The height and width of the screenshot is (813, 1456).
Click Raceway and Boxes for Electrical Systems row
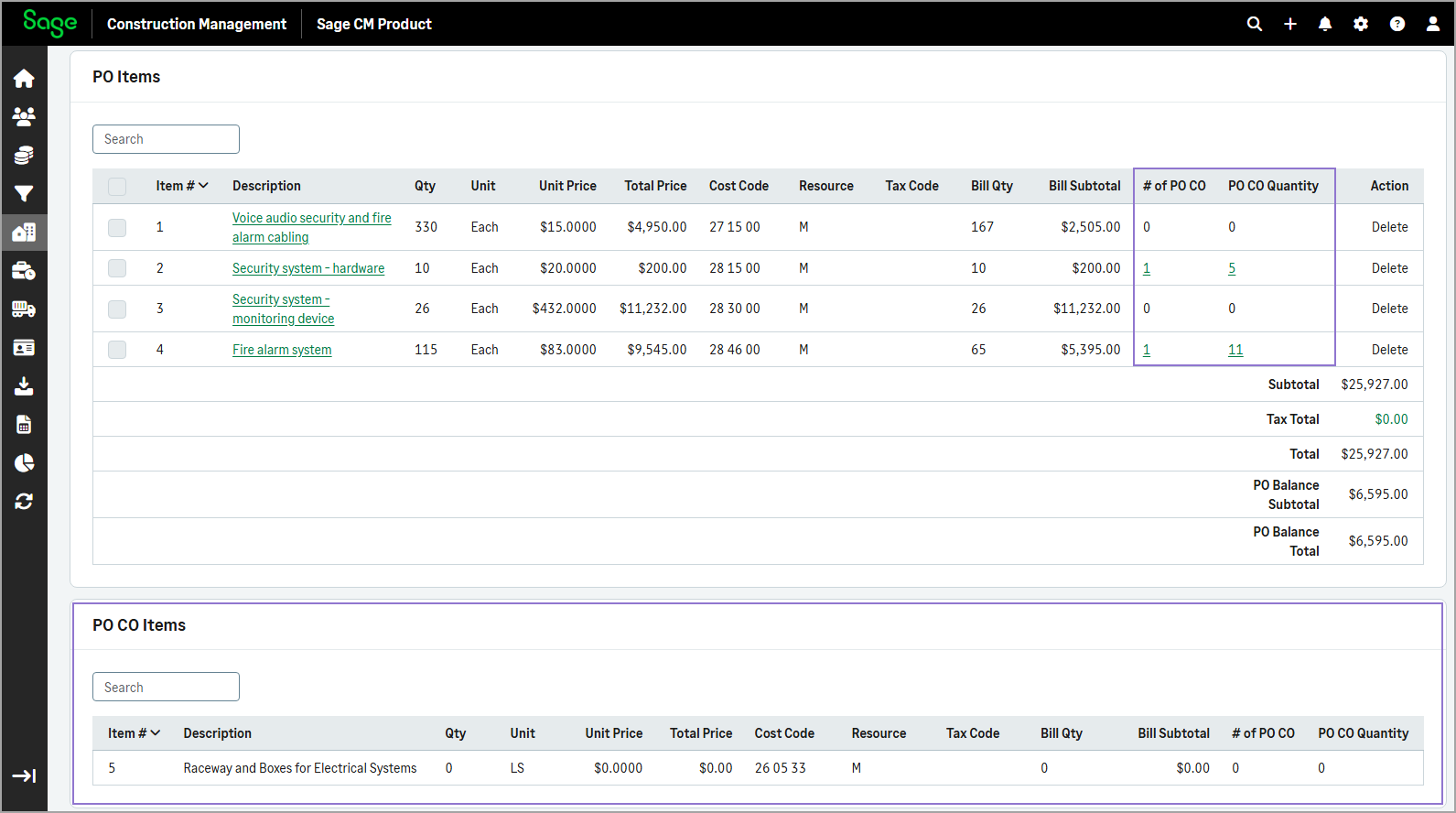[758, 768]
